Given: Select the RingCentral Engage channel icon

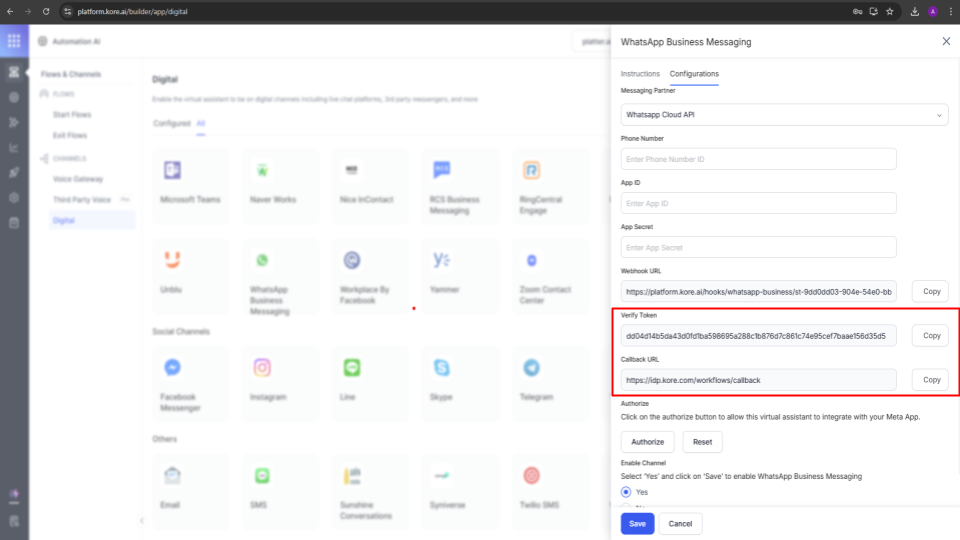Looking at the screenshot, I should coord(531,170).
